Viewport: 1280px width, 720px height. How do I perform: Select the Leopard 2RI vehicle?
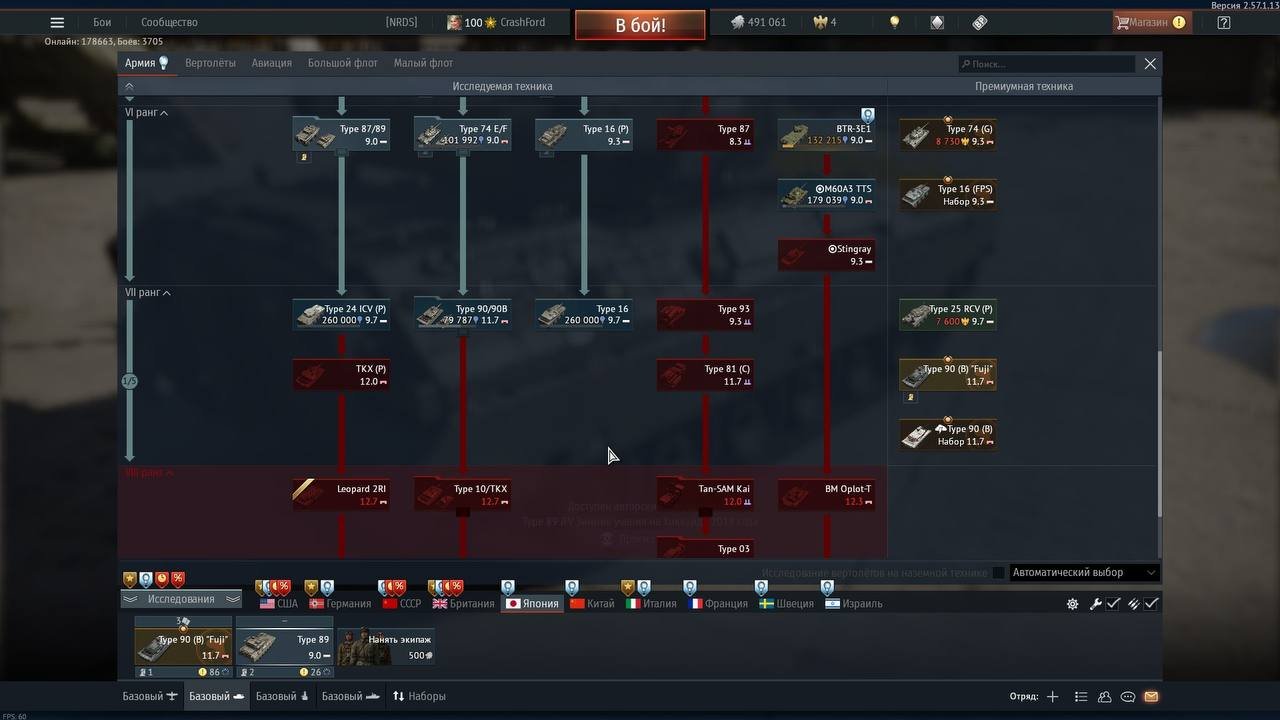(341, 495)
